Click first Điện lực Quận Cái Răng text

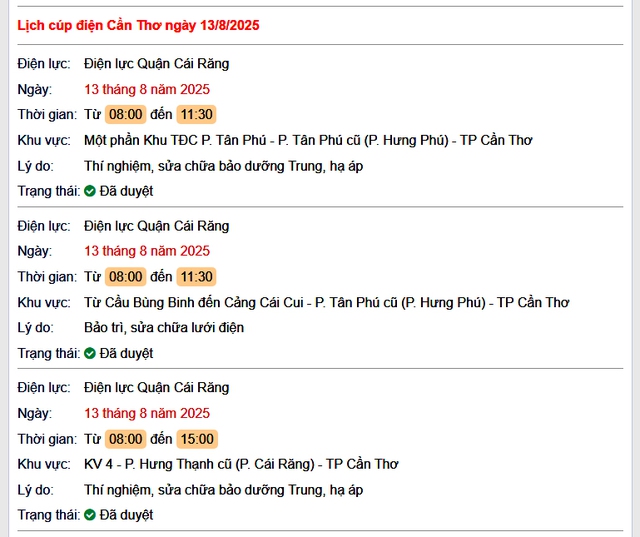[x=157, y=64]
